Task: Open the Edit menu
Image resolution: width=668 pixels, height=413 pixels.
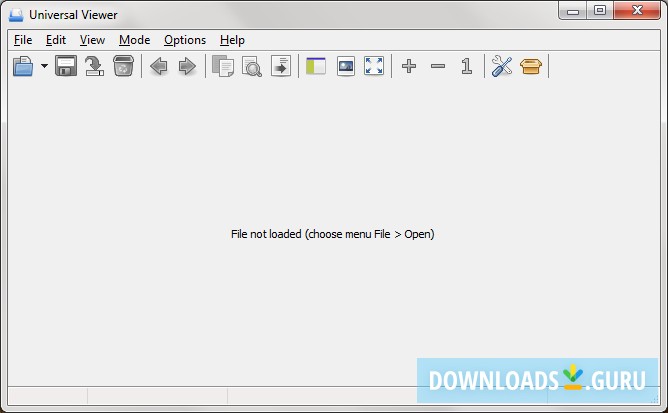Action: (x=56, y=40)
